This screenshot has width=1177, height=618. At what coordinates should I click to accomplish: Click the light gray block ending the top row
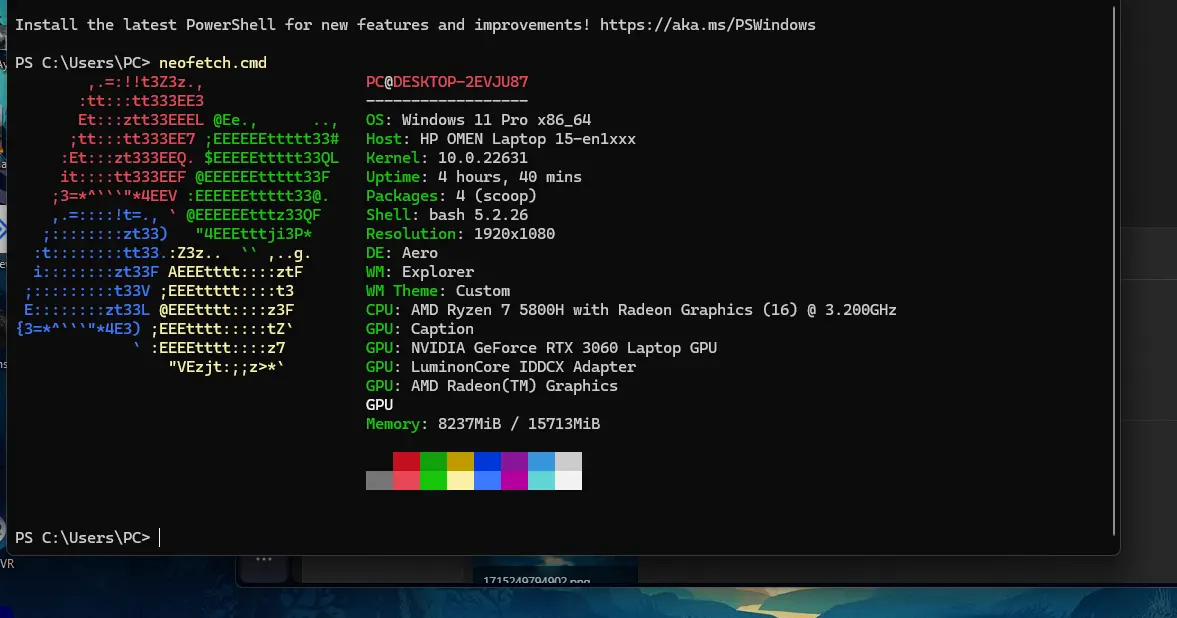pos(568,461)
